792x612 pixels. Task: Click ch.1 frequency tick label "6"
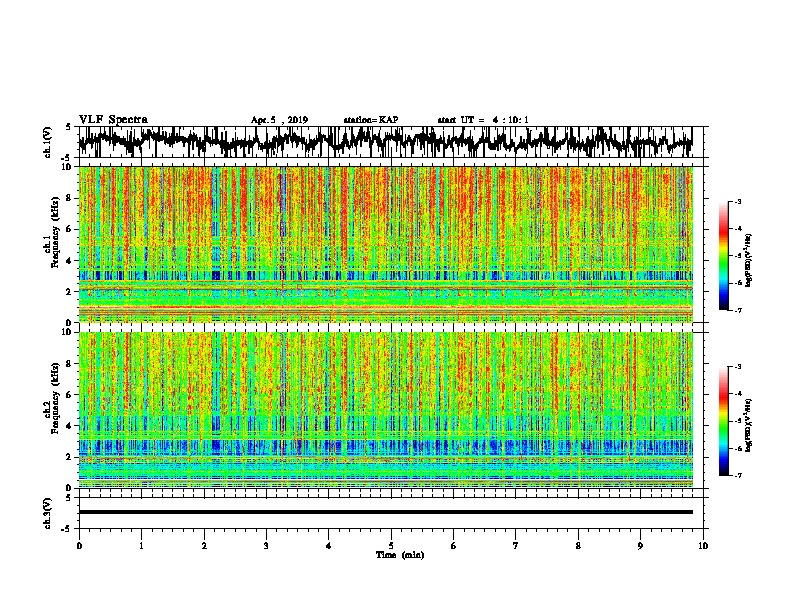(x=70, y=229)
